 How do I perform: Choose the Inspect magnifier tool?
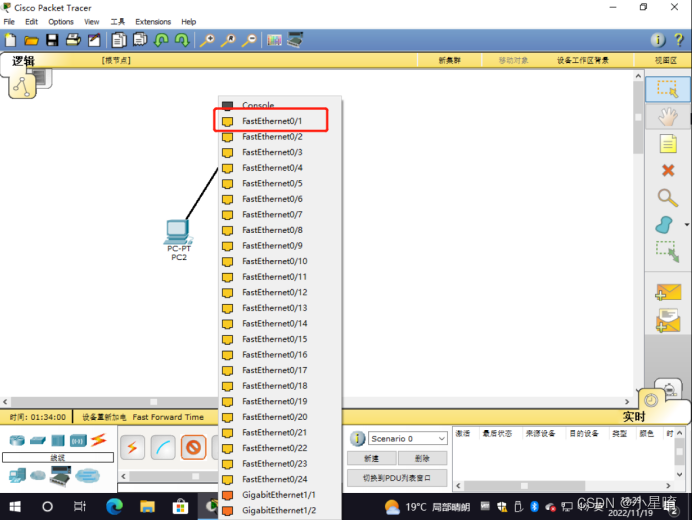pos(667,197)
